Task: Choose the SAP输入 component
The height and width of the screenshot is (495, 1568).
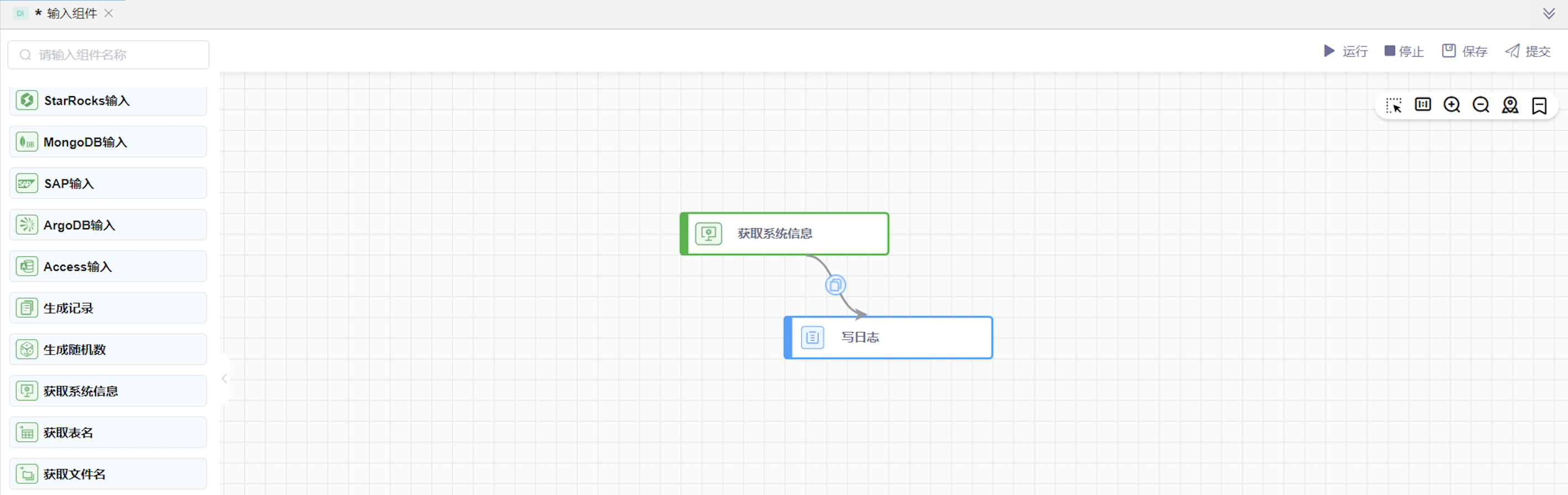Action: (x=108, y=183)
